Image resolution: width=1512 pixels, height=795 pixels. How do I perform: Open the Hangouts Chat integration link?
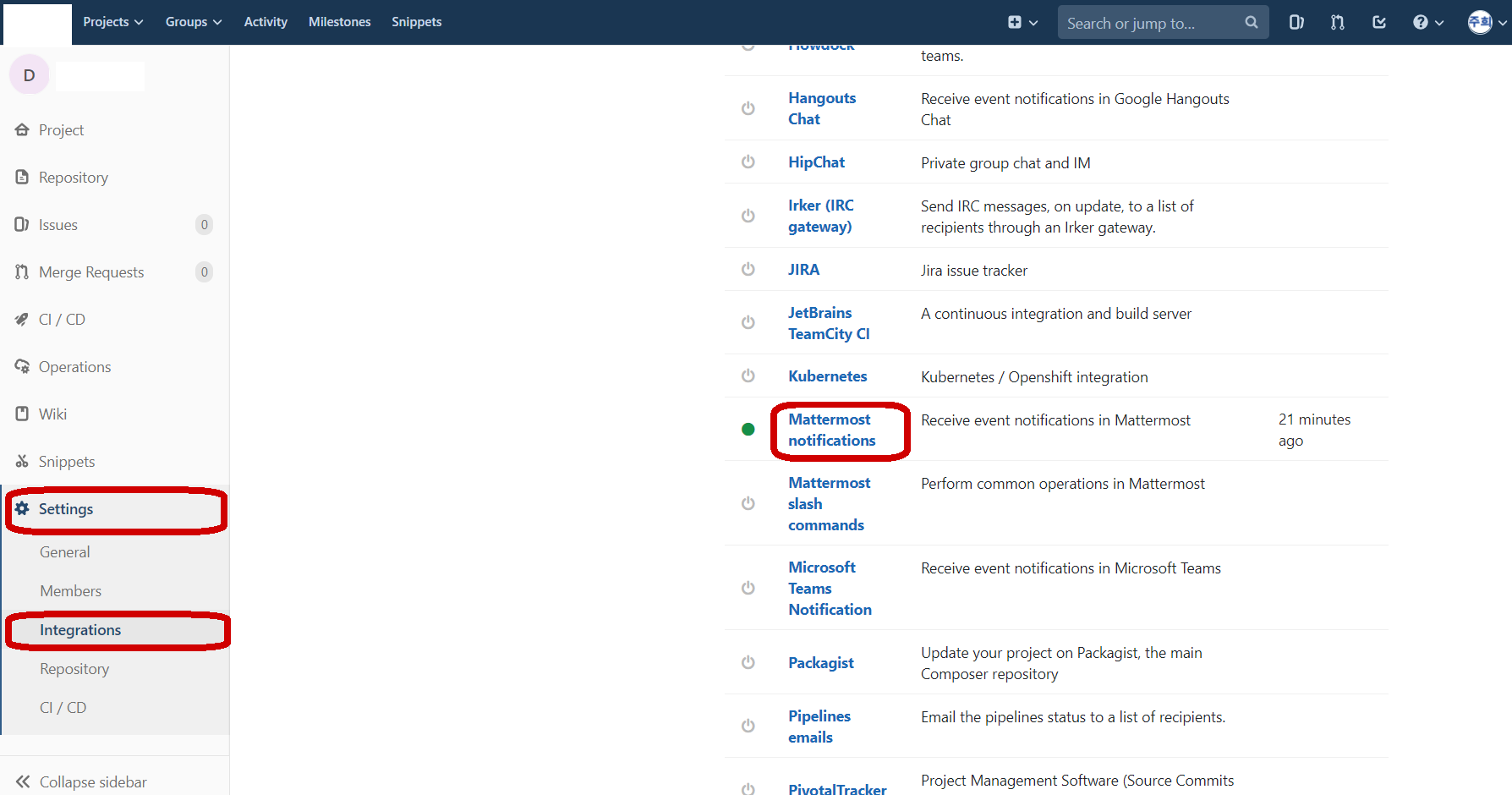coord(822,108)
